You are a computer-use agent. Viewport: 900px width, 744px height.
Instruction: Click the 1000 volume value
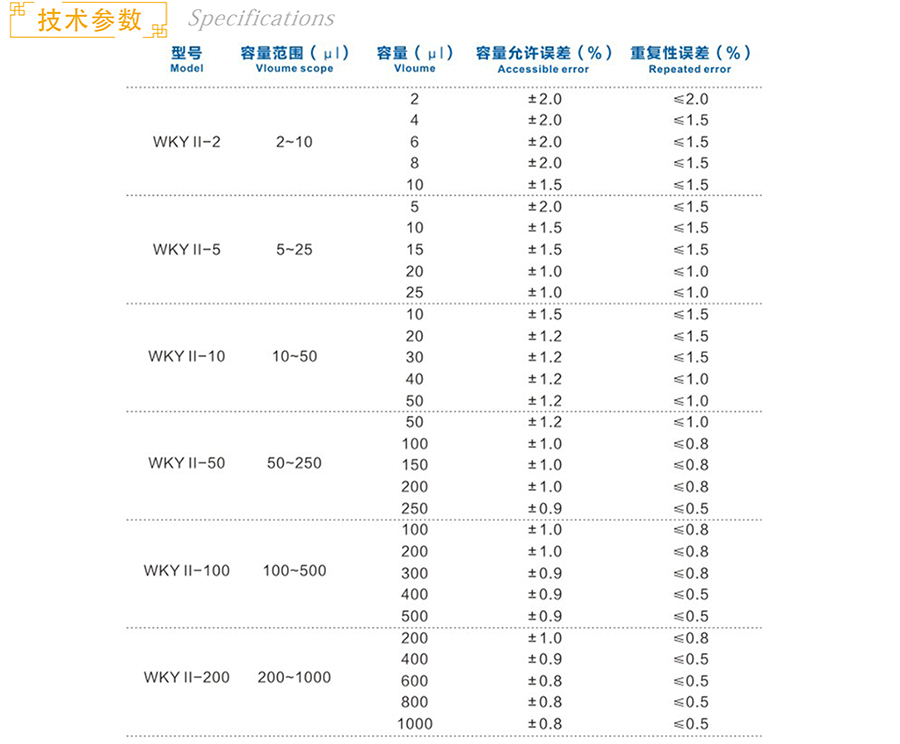click(x=414, y=724)
